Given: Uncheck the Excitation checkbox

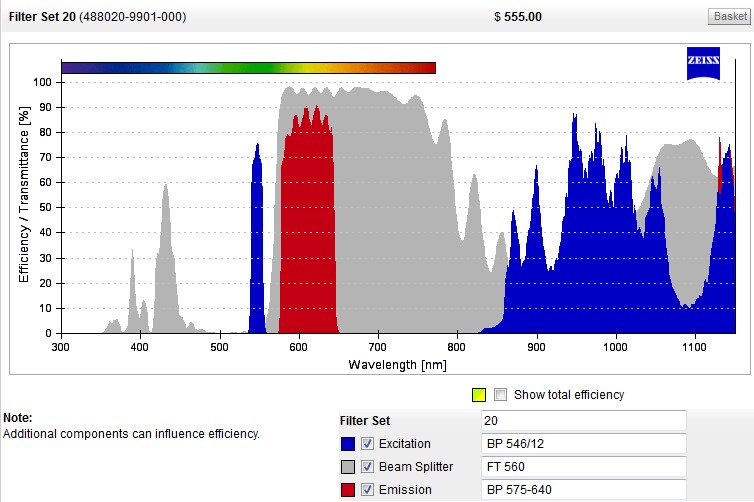Looking at the screenshot, I should 367,443.
